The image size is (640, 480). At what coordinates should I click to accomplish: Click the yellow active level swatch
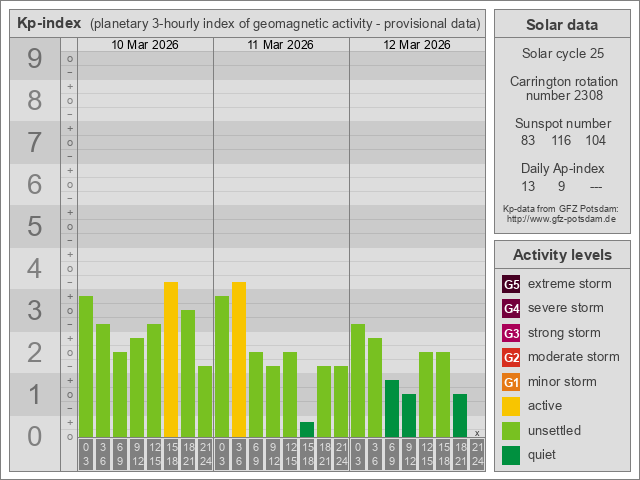[511, 406]
